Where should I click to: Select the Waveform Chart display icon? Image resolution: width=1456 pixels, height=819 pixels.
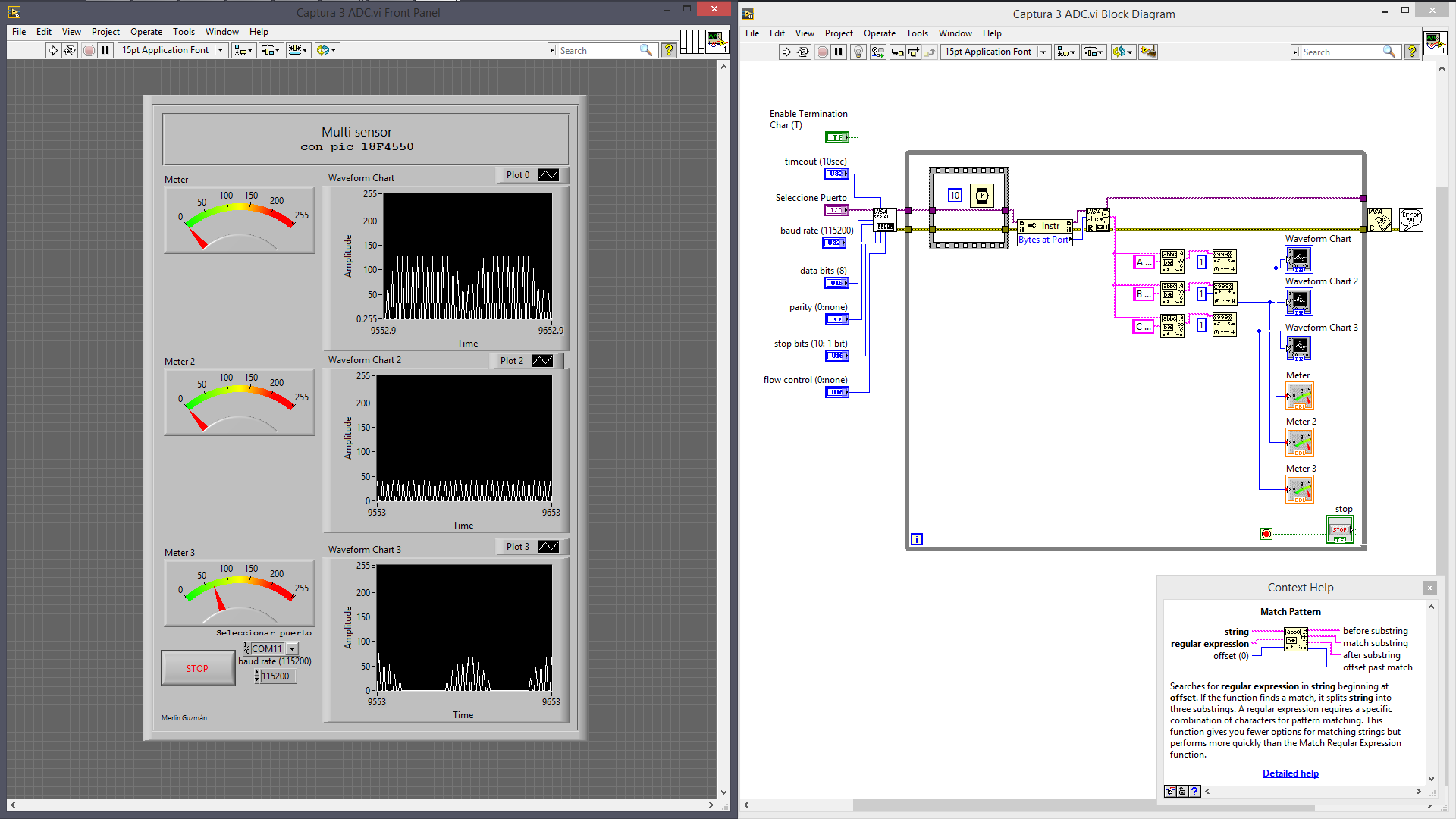tap(1298, 260)
